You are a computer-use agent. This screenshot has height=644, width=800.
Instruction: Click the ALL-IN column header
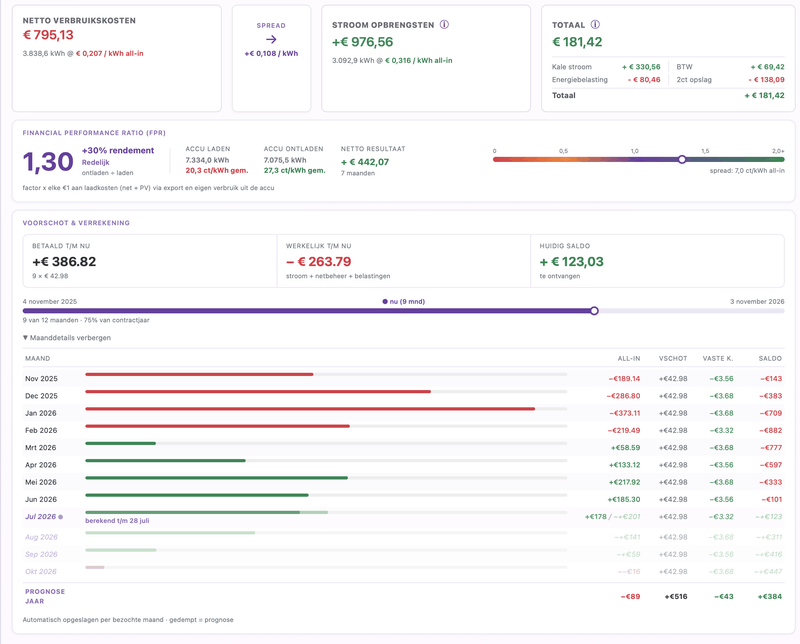[x=629, y=359]
